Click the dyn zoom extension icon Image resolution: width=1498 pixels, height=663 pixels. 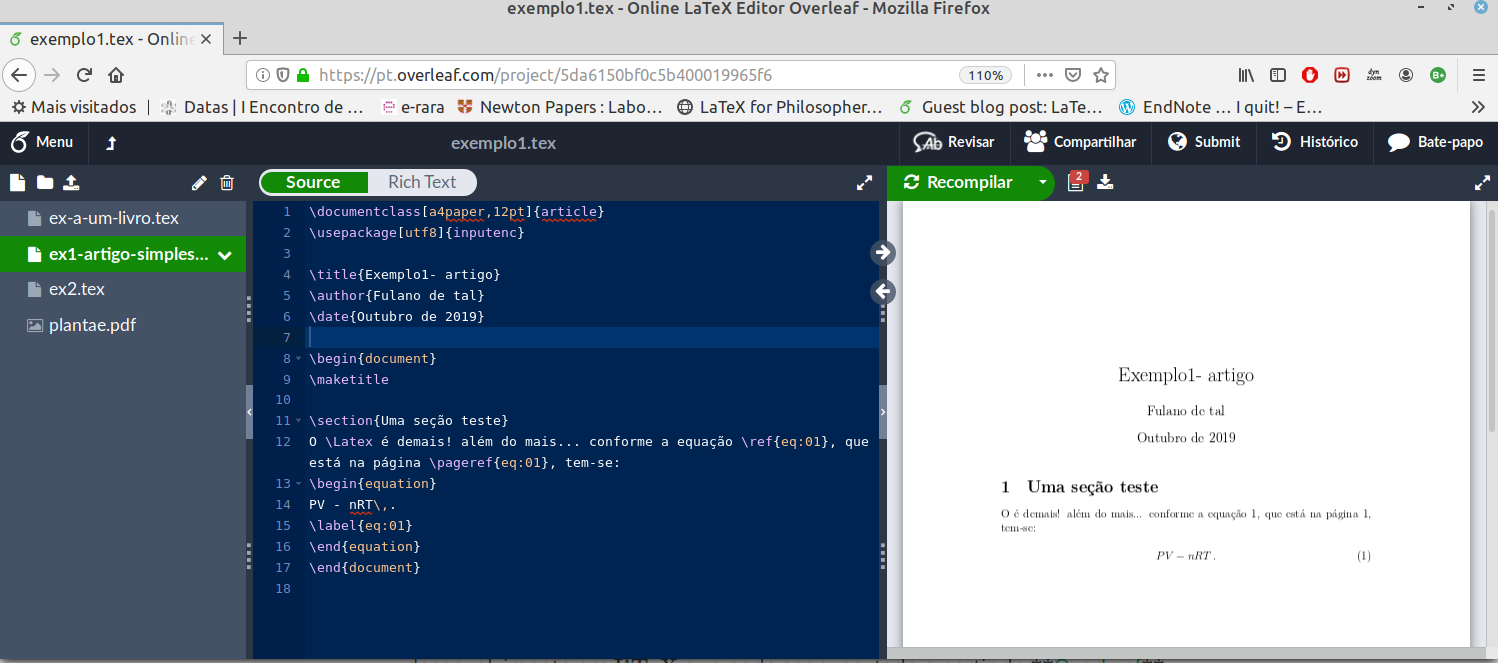click(1374, 75)
